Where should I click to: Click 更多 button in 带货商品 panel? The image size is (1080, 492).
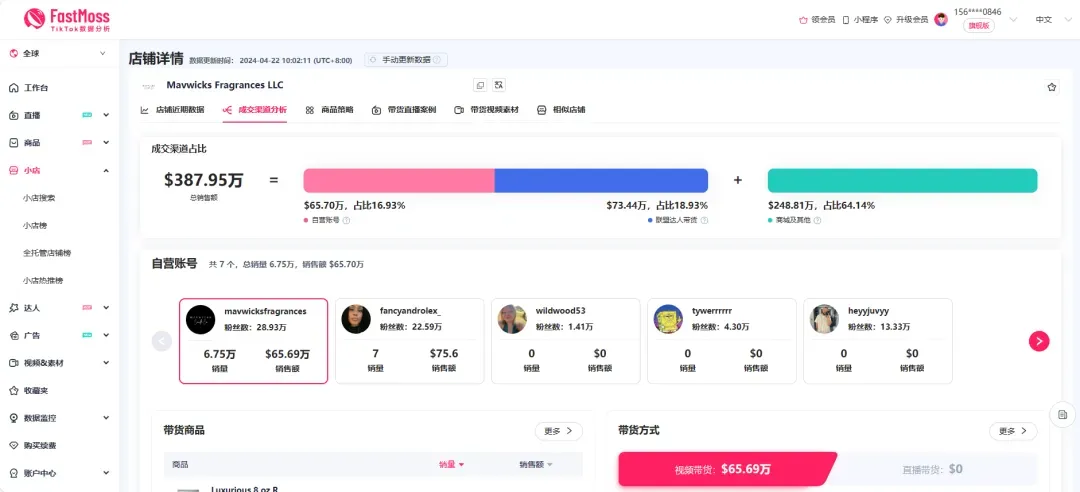click(x=559, y=431)
